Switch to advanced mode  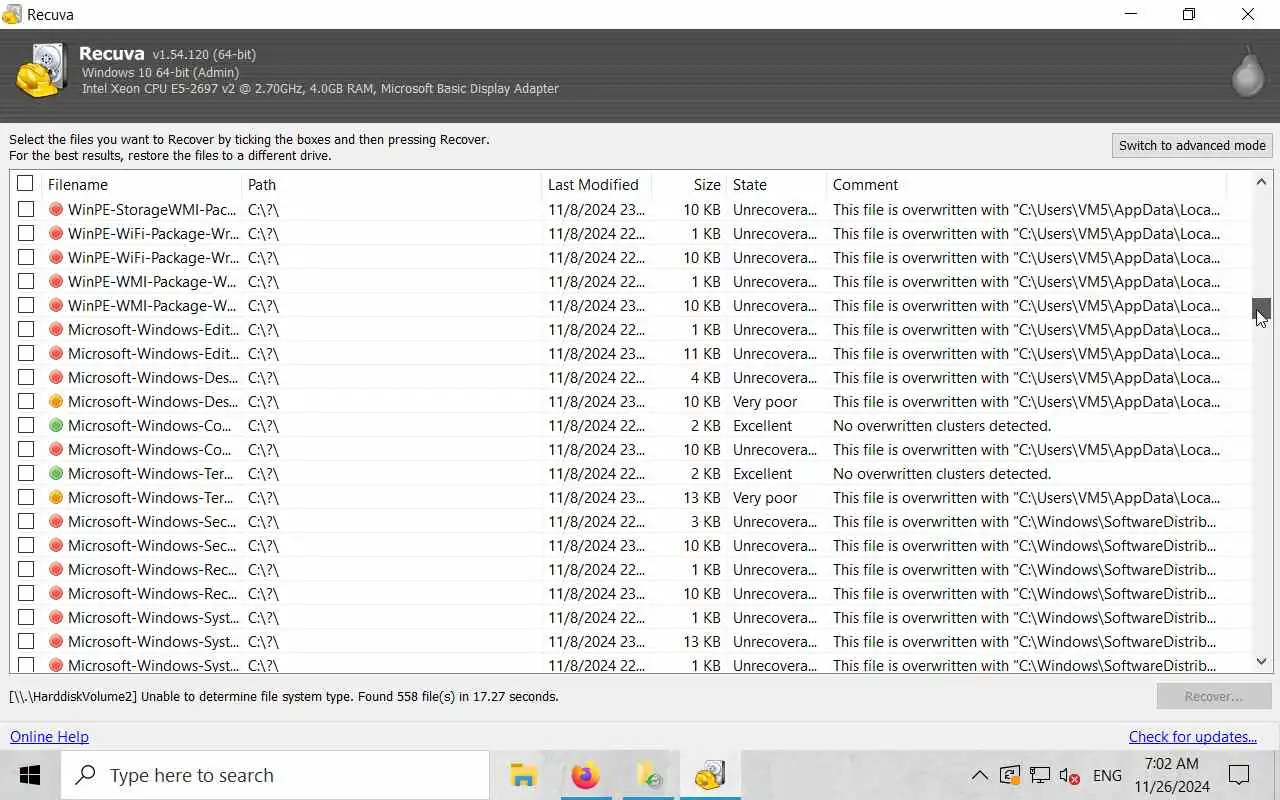[1192, 145]
